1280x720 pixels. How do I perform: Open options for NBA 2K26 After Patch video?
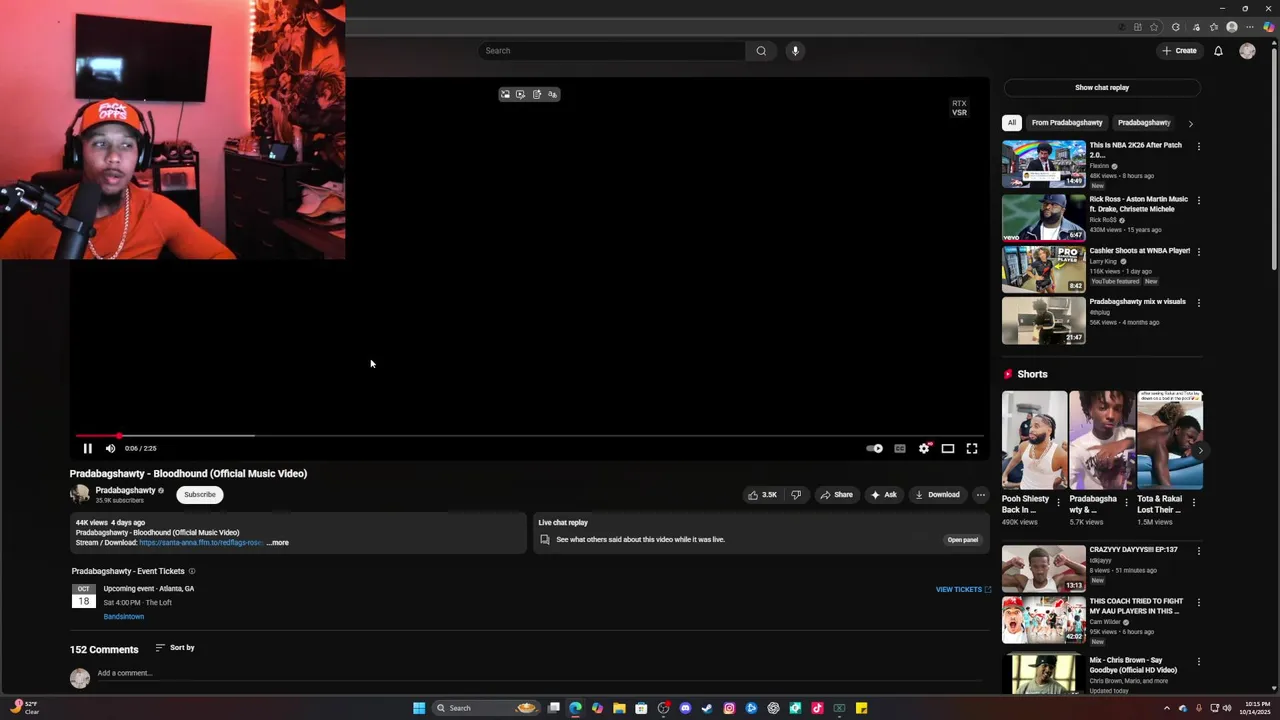point(1199,147)
